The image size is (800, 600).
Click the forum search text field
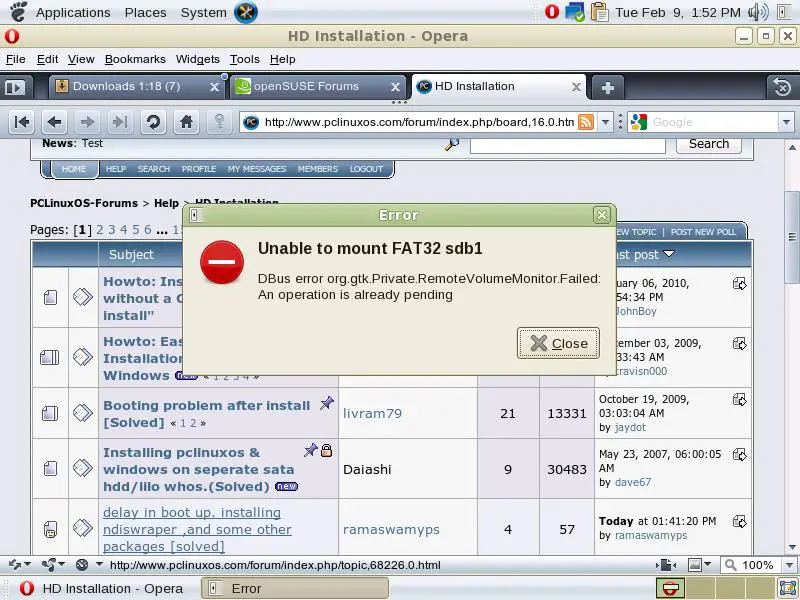[x=567, y=145]
